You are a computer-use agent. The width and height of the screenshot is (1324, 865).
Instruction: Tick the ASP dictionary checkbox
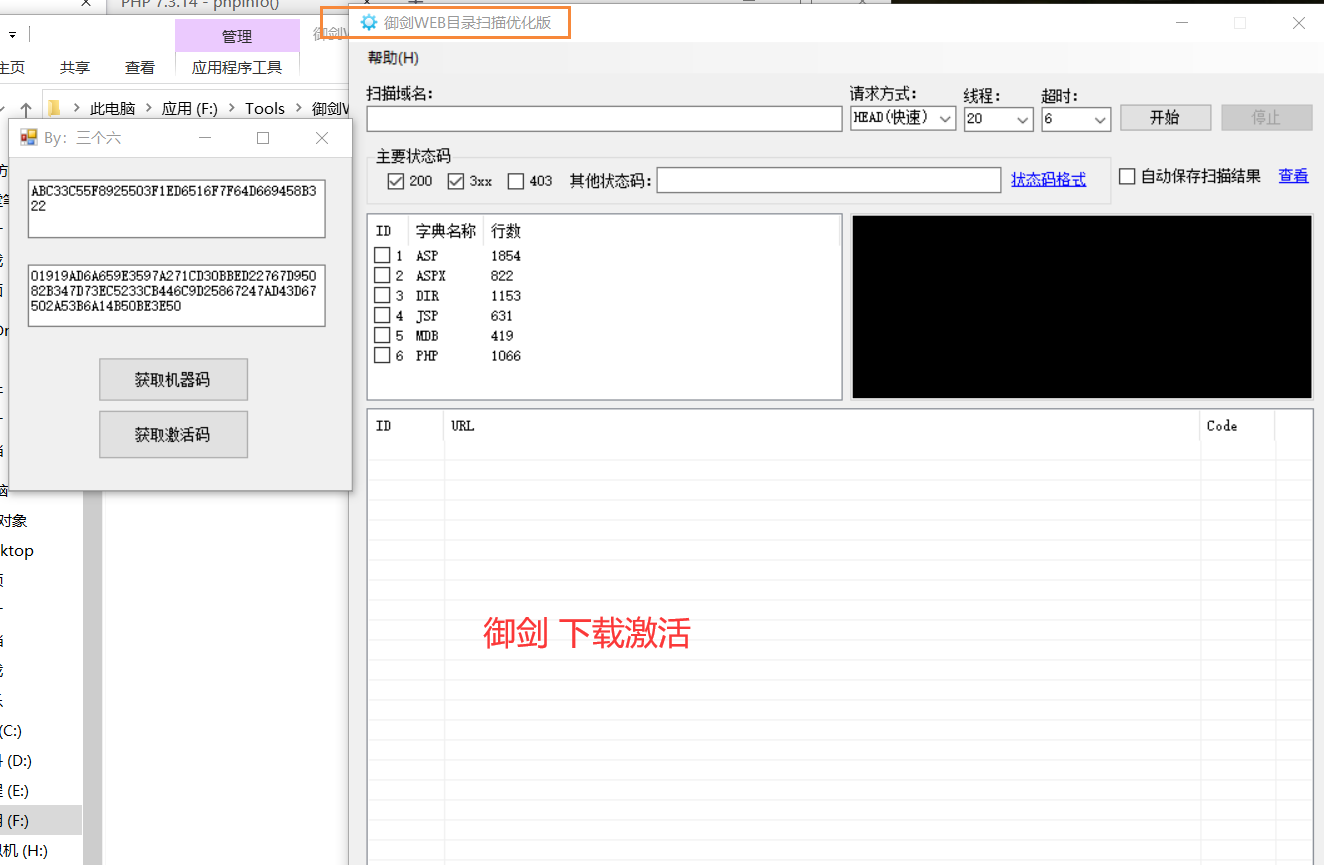382,256
